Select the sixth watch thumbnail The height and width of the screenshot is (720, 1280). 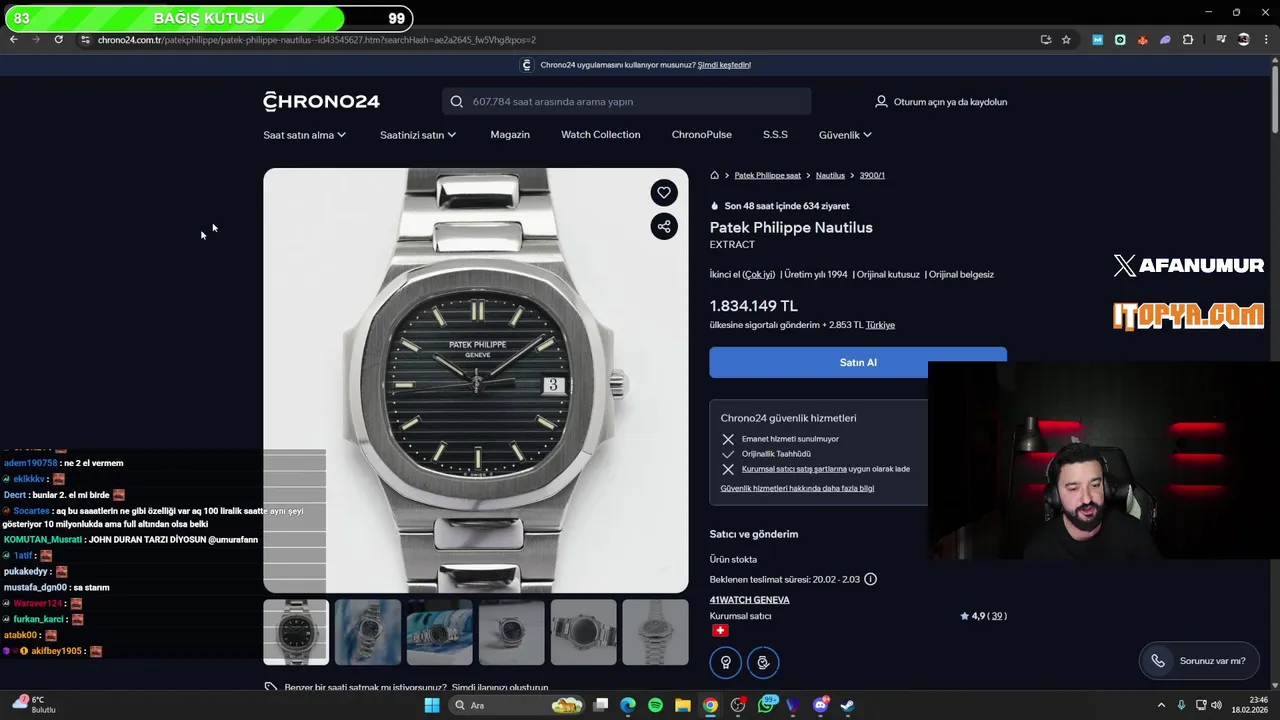(x=655, y=632)
